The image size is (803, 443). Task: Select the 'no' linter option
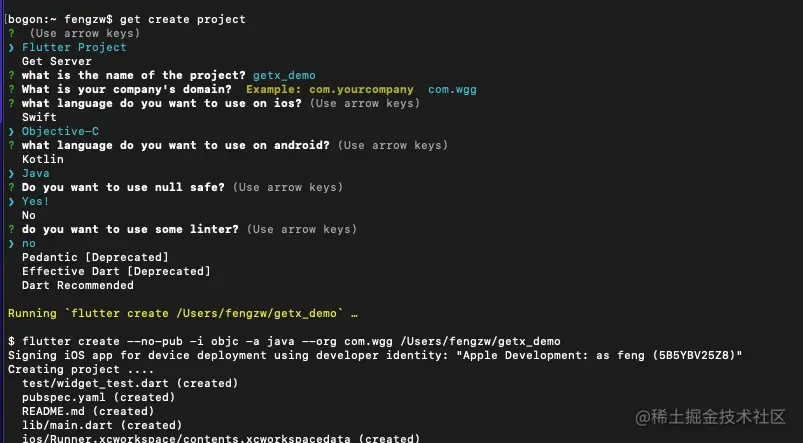[x=29, y=243]
